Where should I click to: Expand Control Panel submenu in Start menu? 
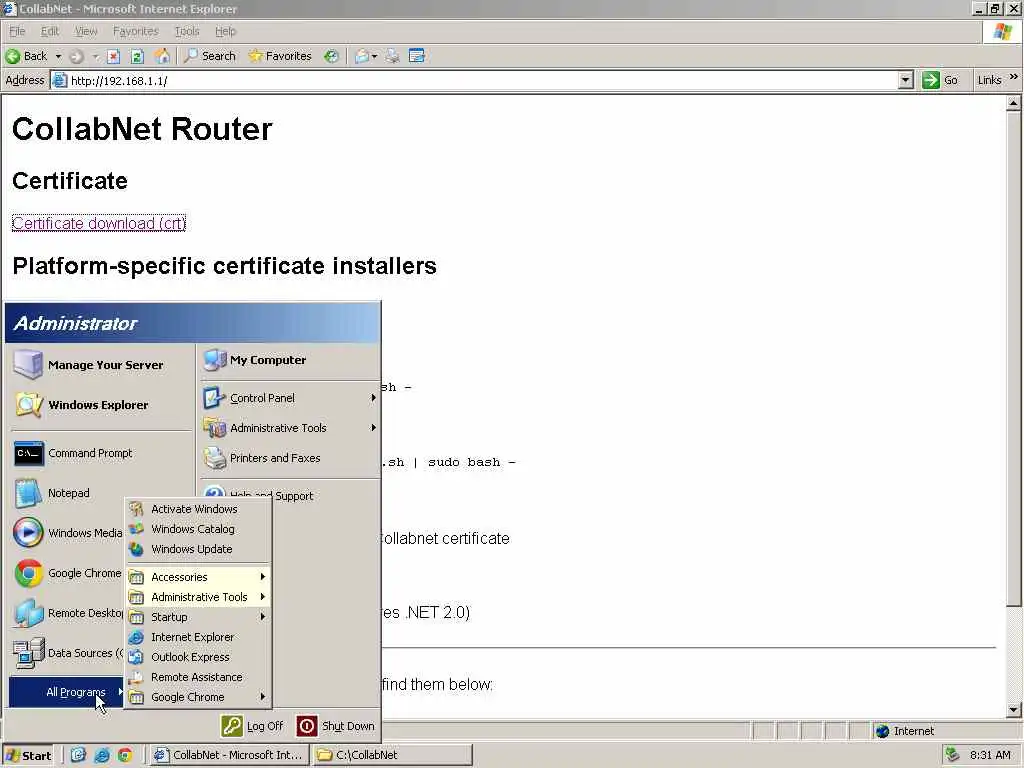[289, 398]
